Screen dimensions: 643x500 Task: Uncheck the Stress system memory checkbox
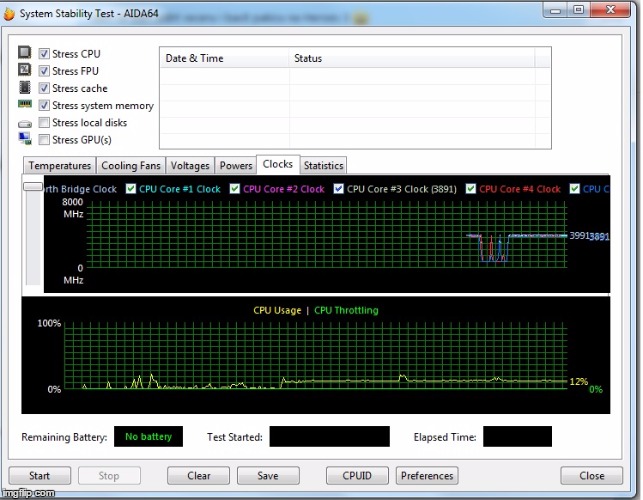pyautogui.click(x=44, y=105)
